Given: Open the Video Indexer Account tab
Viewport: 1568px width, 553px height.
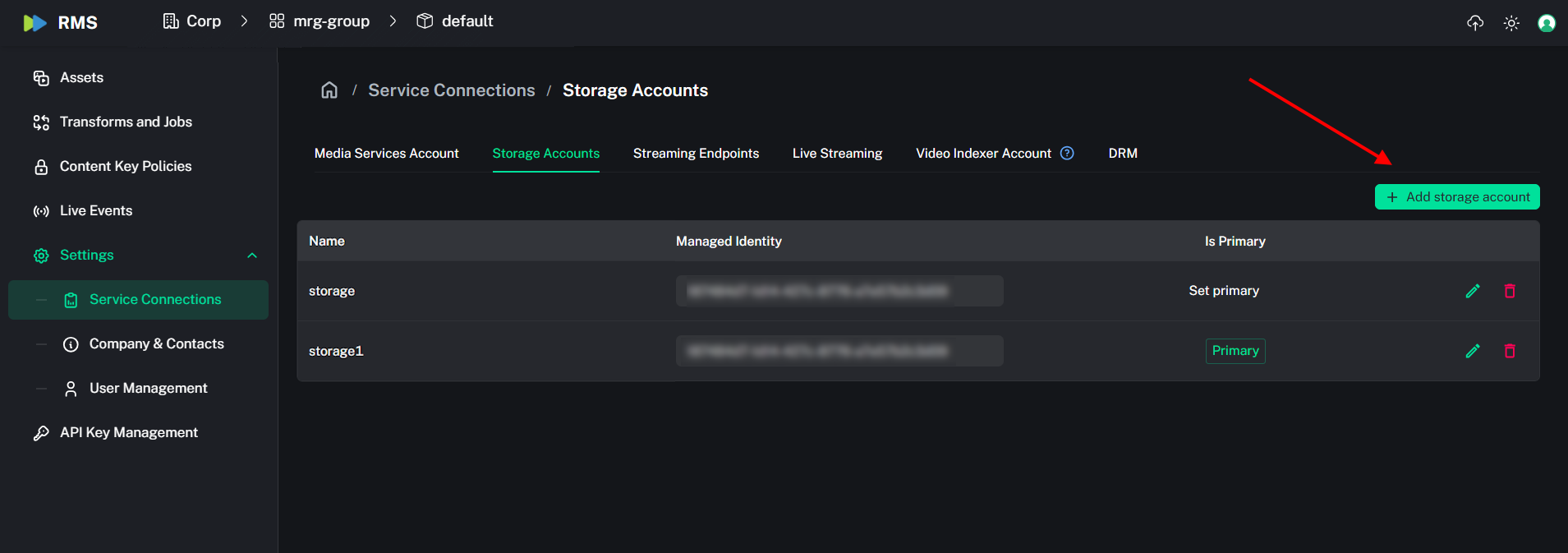Looking at the screenshot, I should coord(983,154).
